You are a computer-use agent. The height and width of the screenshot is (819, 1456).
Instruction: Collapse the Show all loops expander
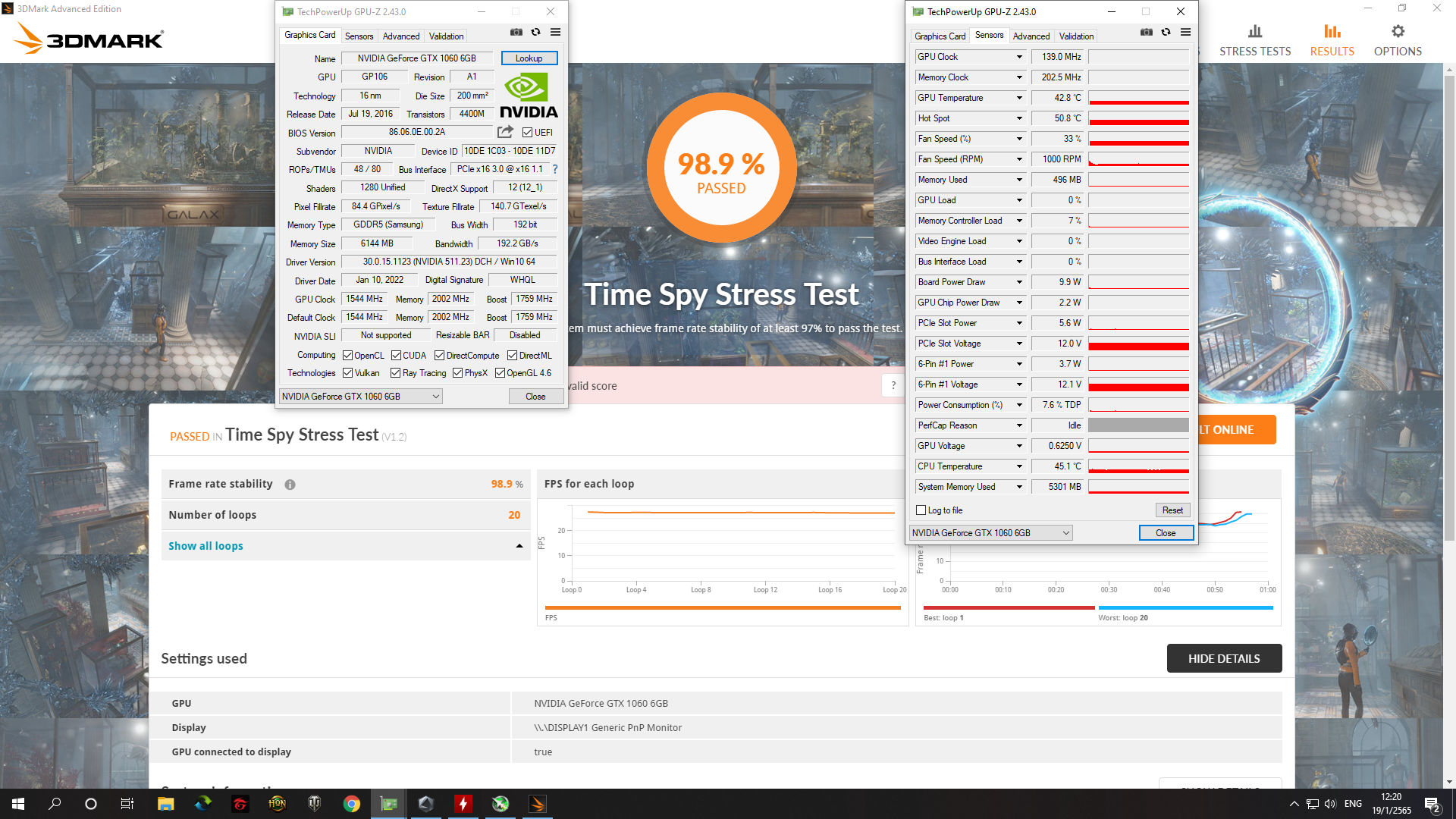[519, 546]
